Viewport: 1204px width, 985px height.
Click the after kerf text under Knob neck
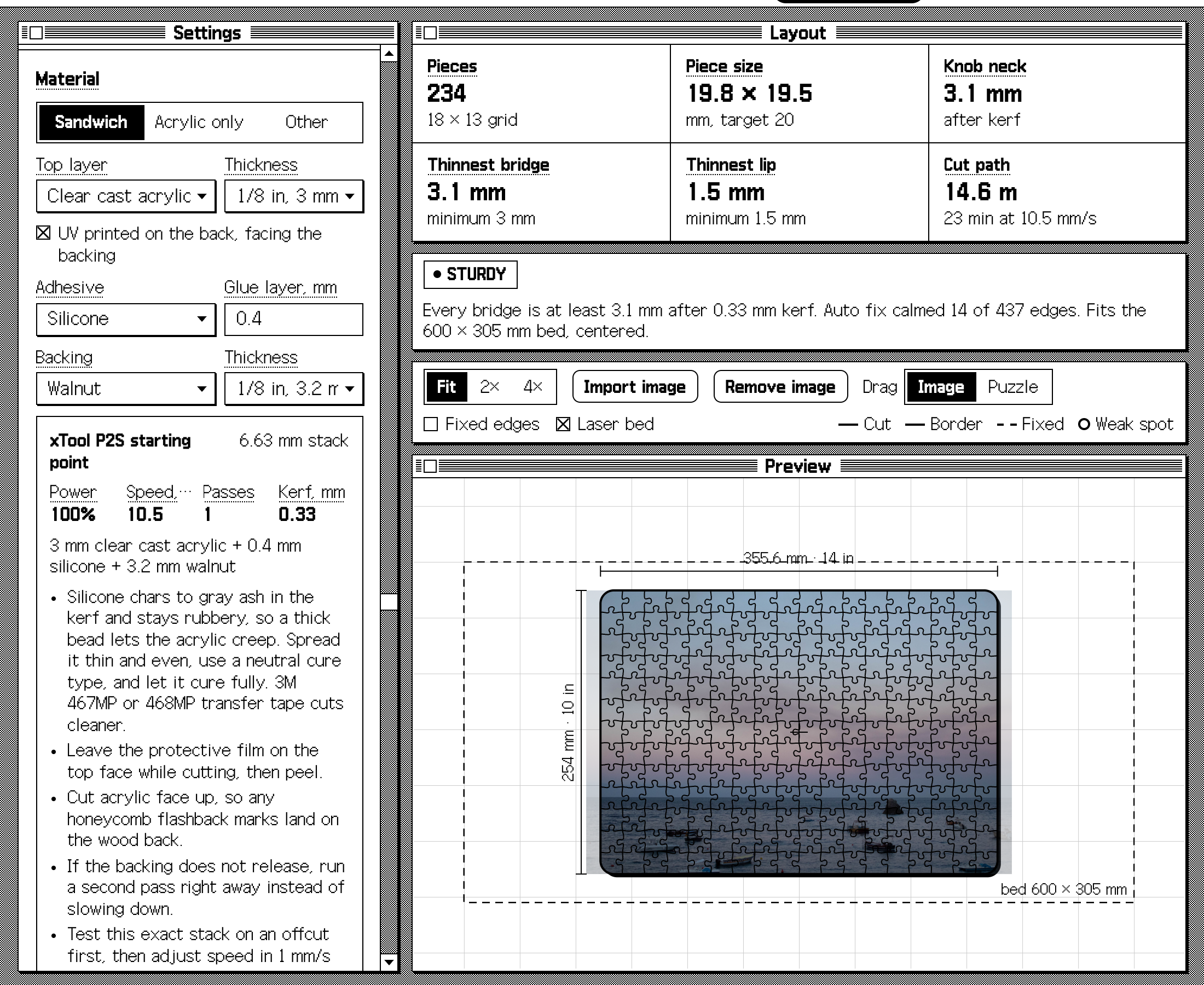point(982,120)
